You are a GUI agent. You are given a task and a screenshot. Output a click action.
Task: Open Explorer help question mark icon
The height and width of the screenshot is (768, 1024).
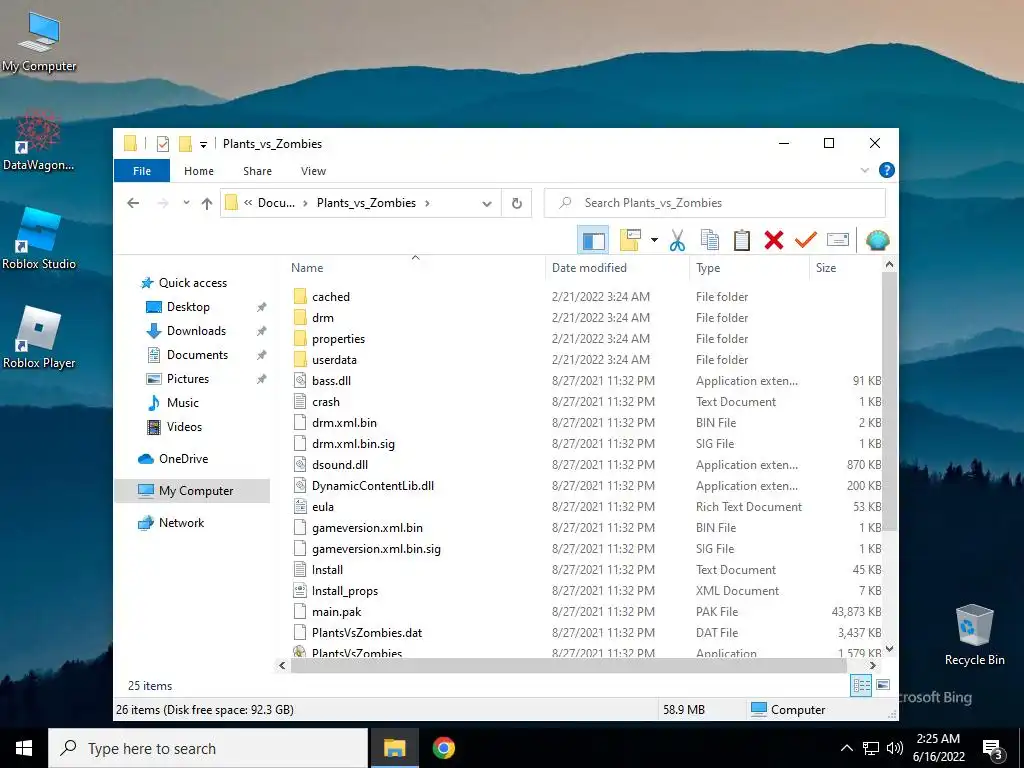pos(886,170)
